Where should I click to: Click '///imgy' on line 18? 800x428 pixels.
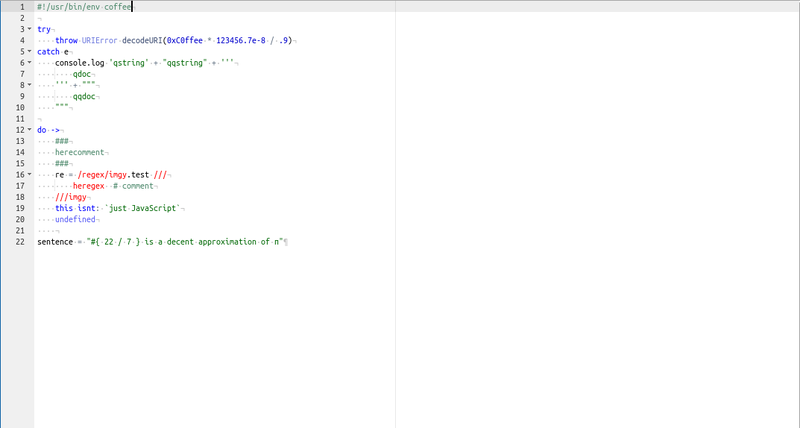[71, 197]
